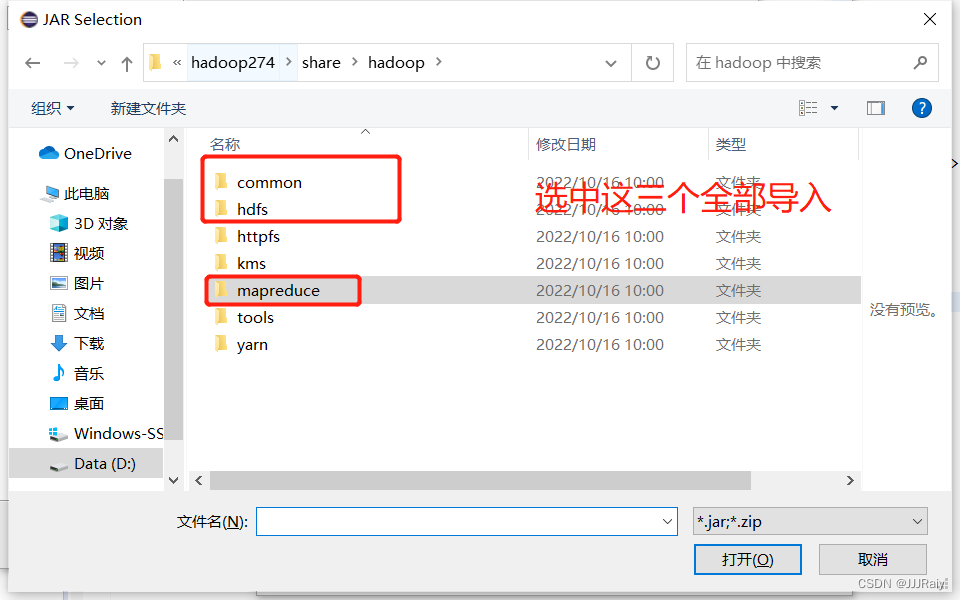
Task: Select OneDrive in the sidebar
Action: pos(88,153)
